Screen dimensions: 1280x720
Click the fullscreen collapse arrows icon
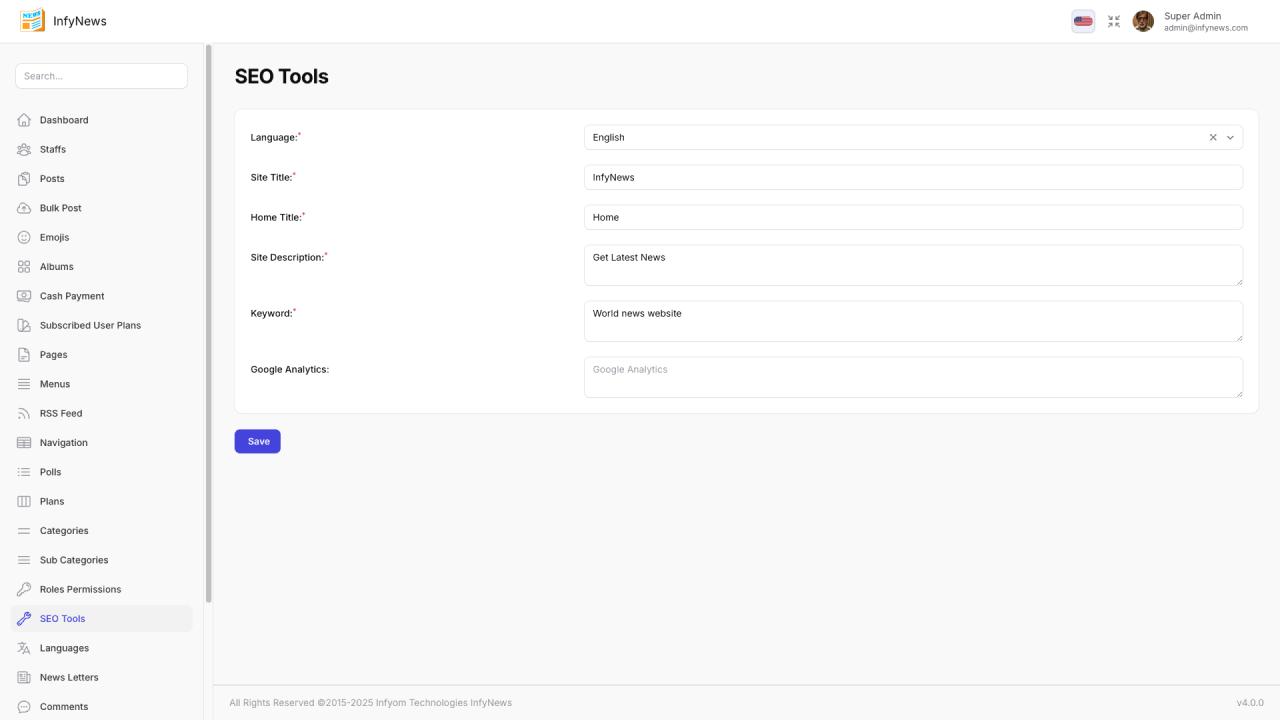pyautogui.click(x=1114, y=21)
